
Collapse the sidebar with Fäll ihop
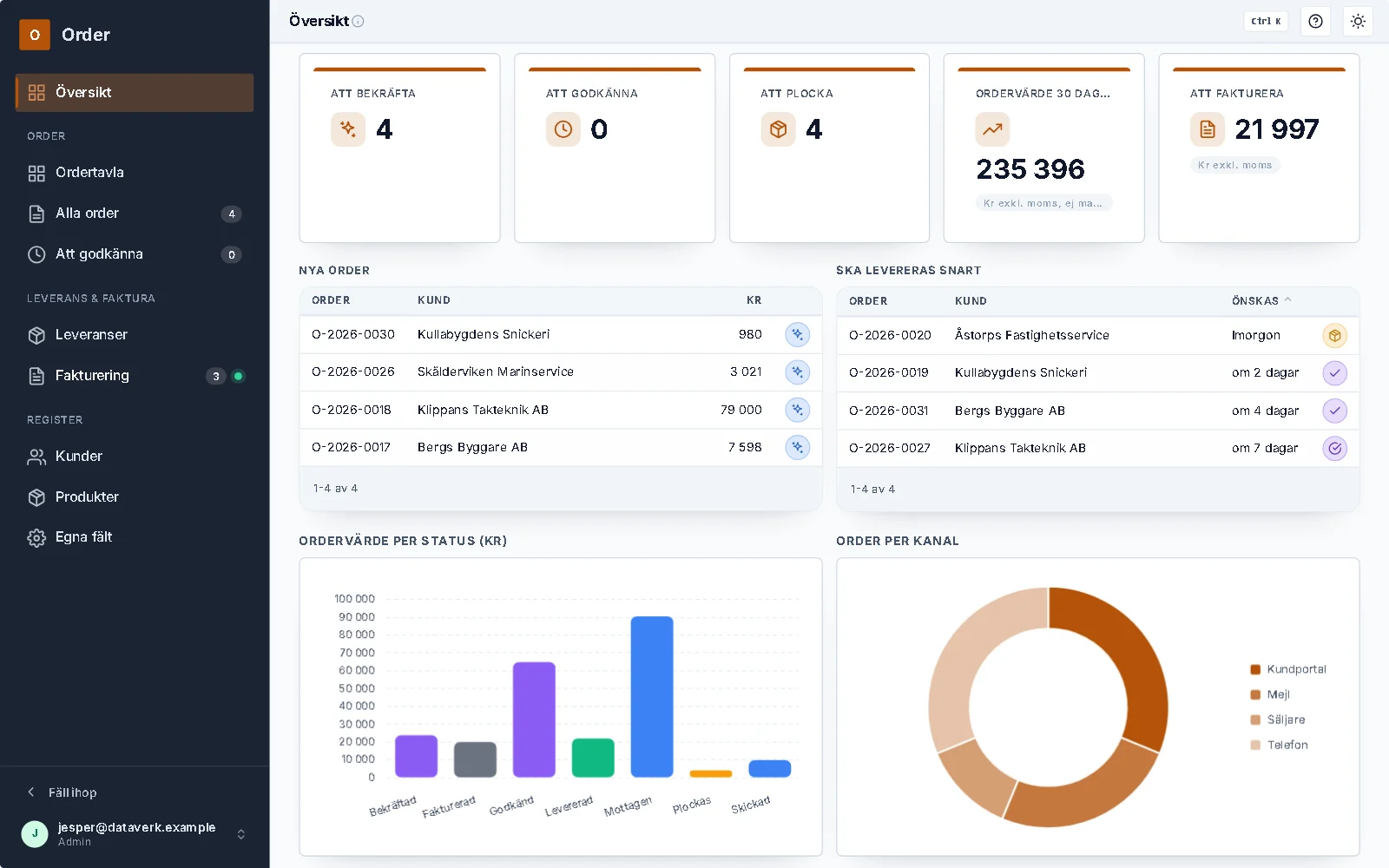pos(63,792)
